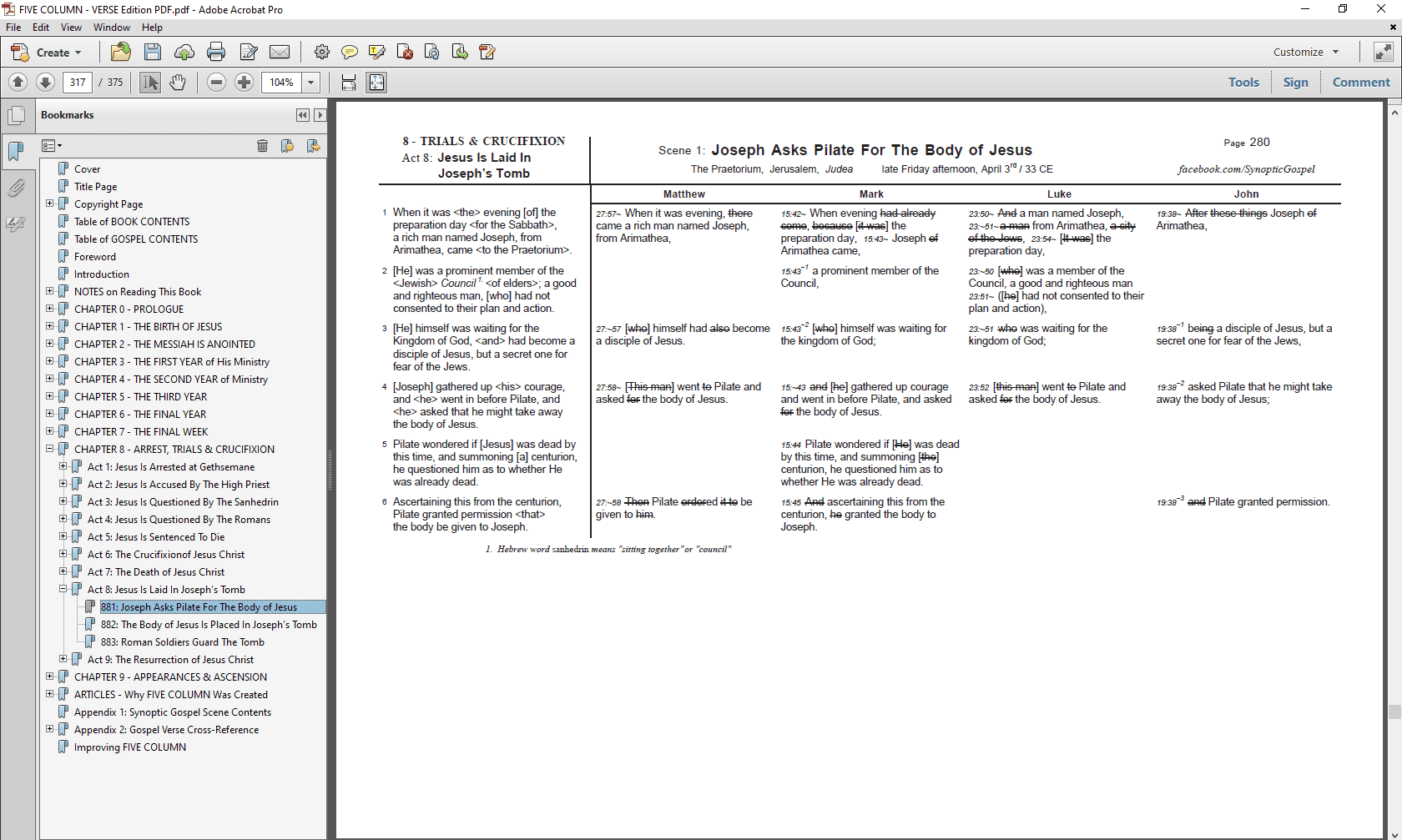Screen dimensions: 1402x840
Task: Open the Customize dropdown
Action: click(1306, 52)
